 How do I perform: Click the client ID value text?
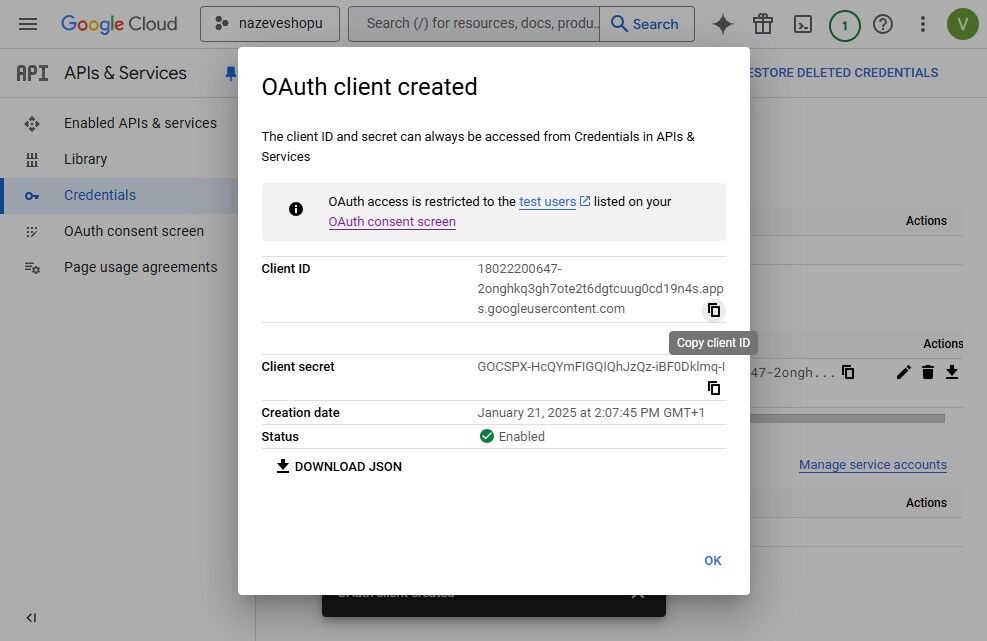point(600,288)
